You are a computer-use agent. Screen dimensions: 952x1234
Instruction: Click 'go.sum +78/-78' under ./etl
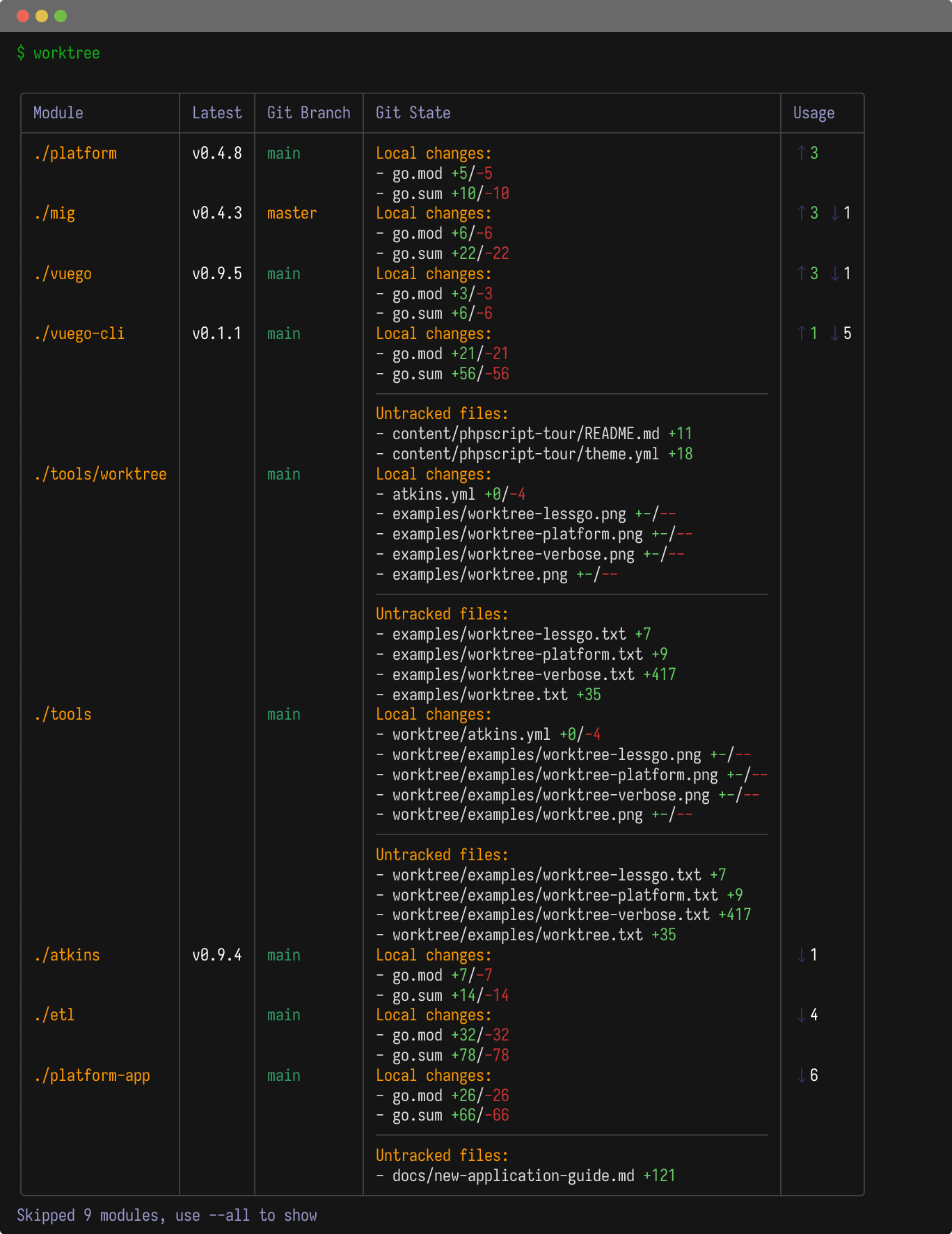[x=443, y=1055]
